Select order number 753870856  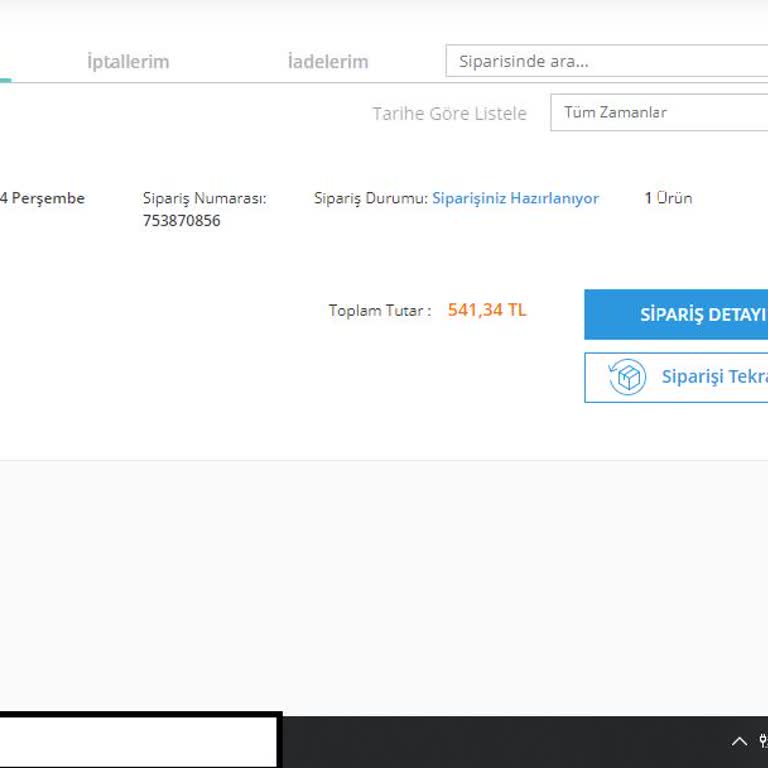click(x=182, y=220)
